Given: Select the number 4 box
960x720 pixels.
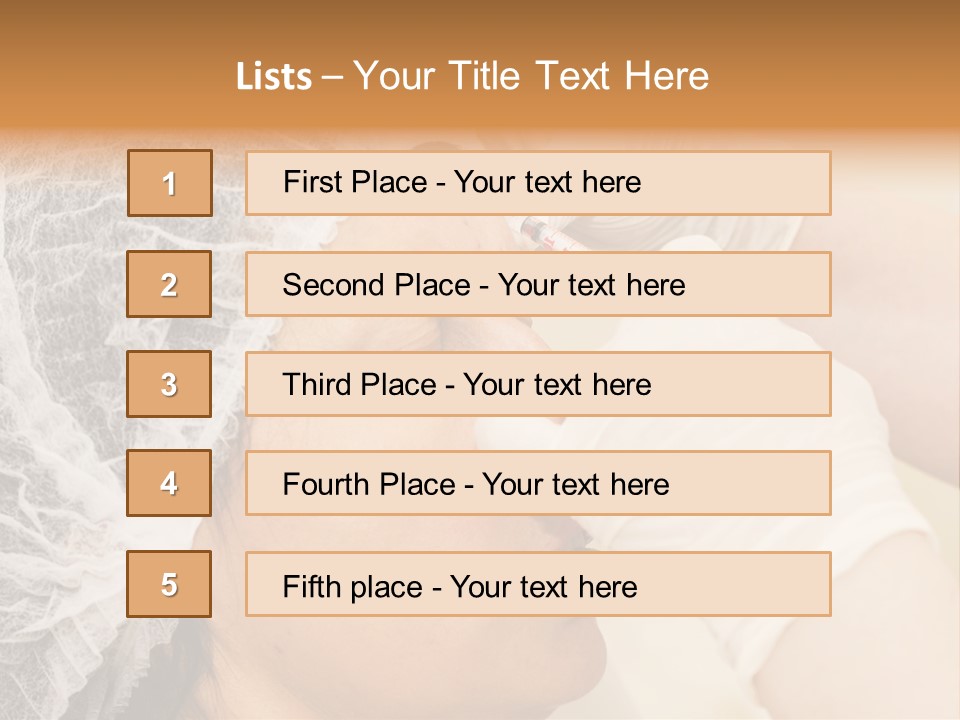Looking at the screenshot, I should 169,483.
